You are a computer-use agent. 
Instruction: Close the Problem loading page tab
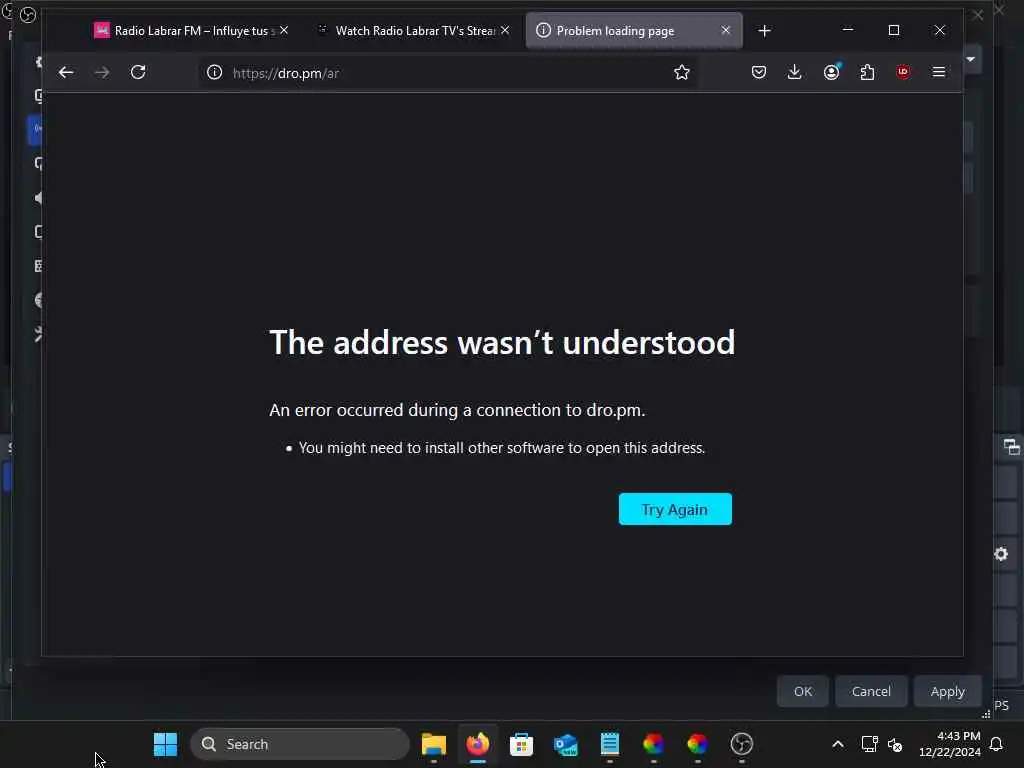726,30
